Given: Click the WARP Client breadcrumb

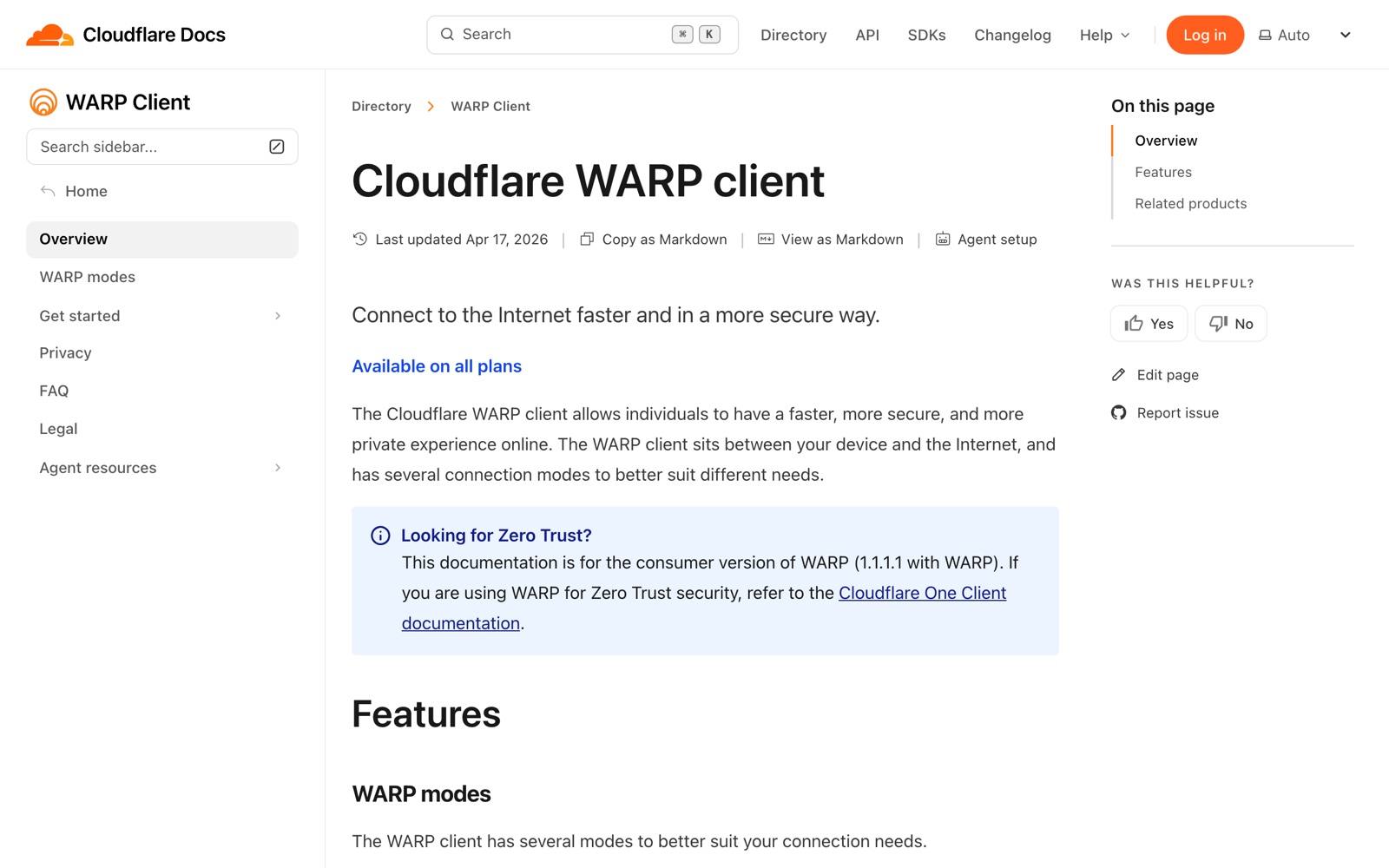Looking at the screenshot, I should pos(490,107).
